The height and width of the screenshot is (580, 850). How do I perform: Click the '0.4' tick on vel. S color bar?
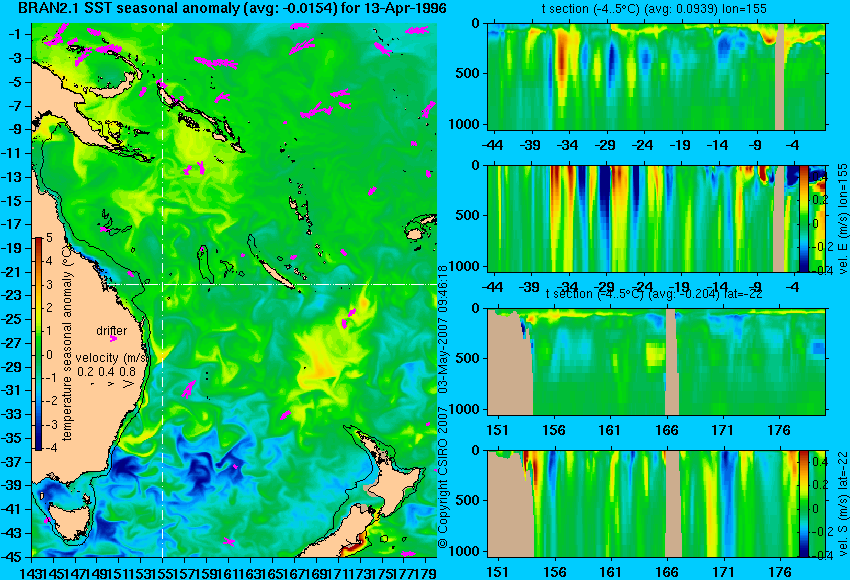(819, 461)
